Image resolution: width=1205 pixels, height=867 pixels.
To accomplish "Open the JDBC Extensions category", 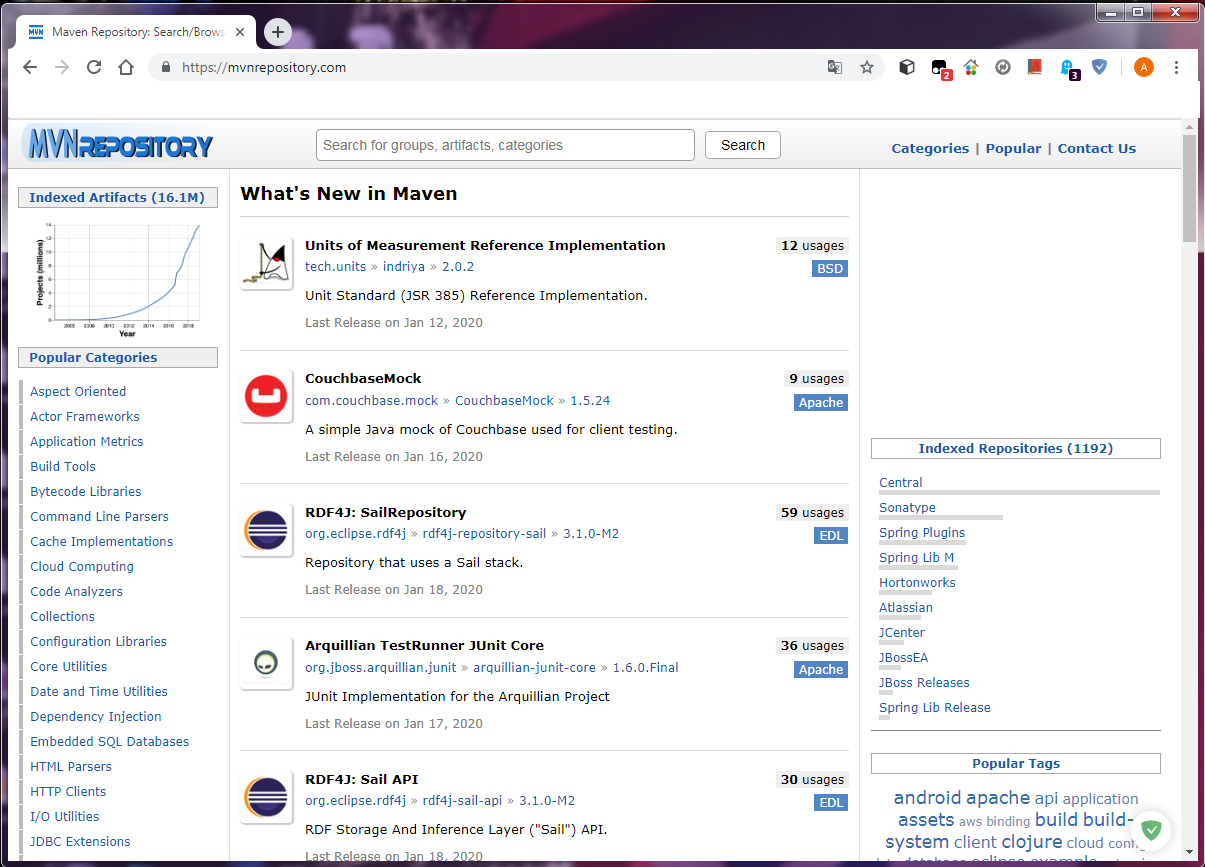I will click(80, 841).
